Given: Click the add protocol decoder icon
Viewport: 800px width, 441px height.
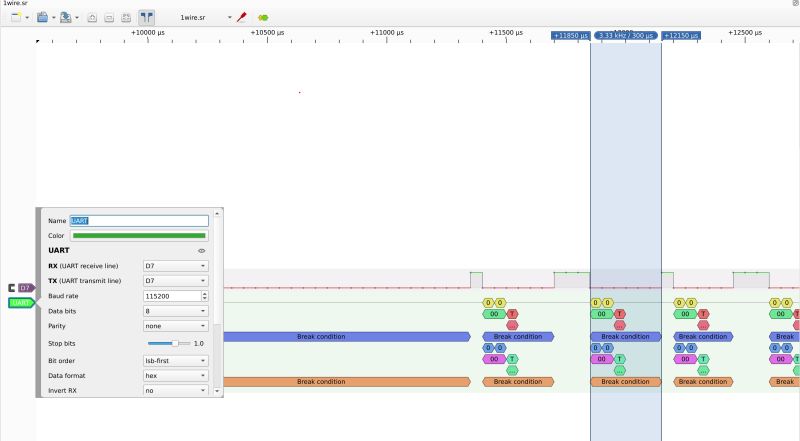Looking at the screenshot, I should (x=263, y=17).
